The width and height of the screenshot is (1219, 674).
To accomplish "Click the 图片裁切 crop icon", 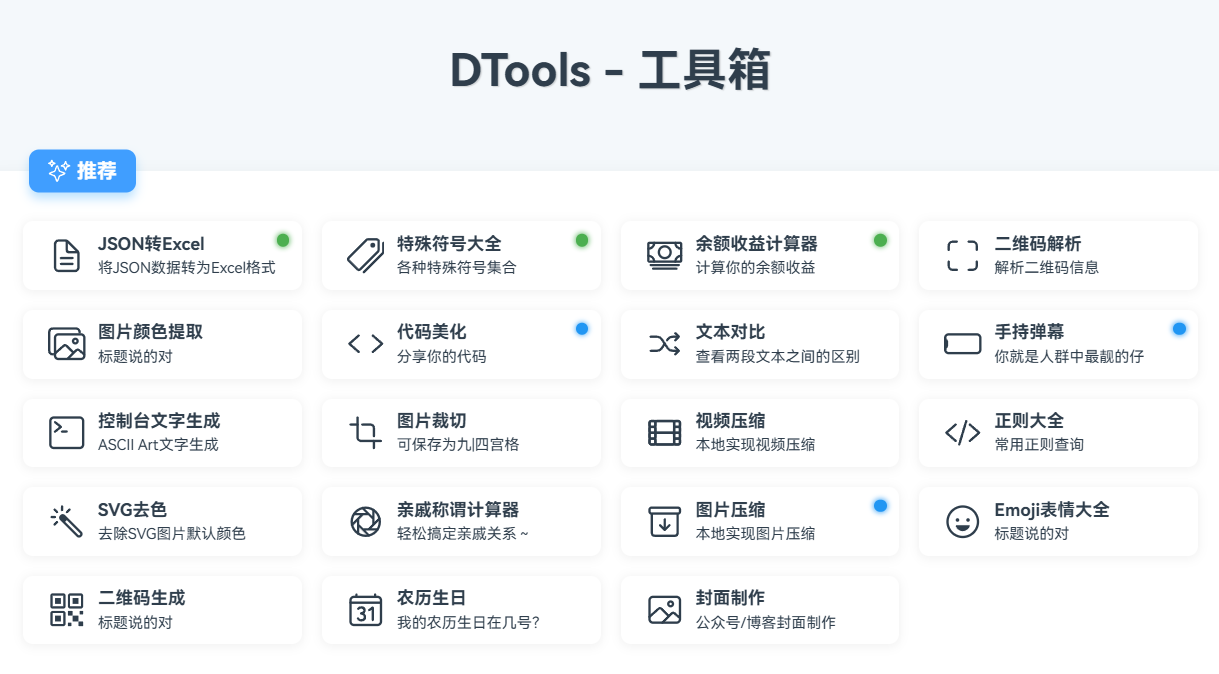I will (x=365, y=433).
